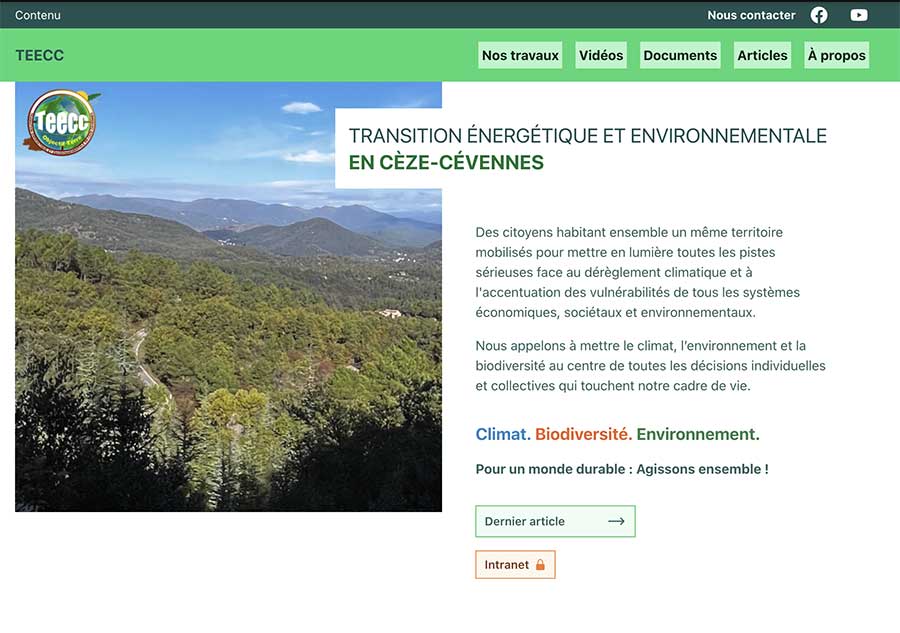The image size is (900, 633).
Task: Click the TEECC site title
Action: pyautogui.click(x=40, y=55)
